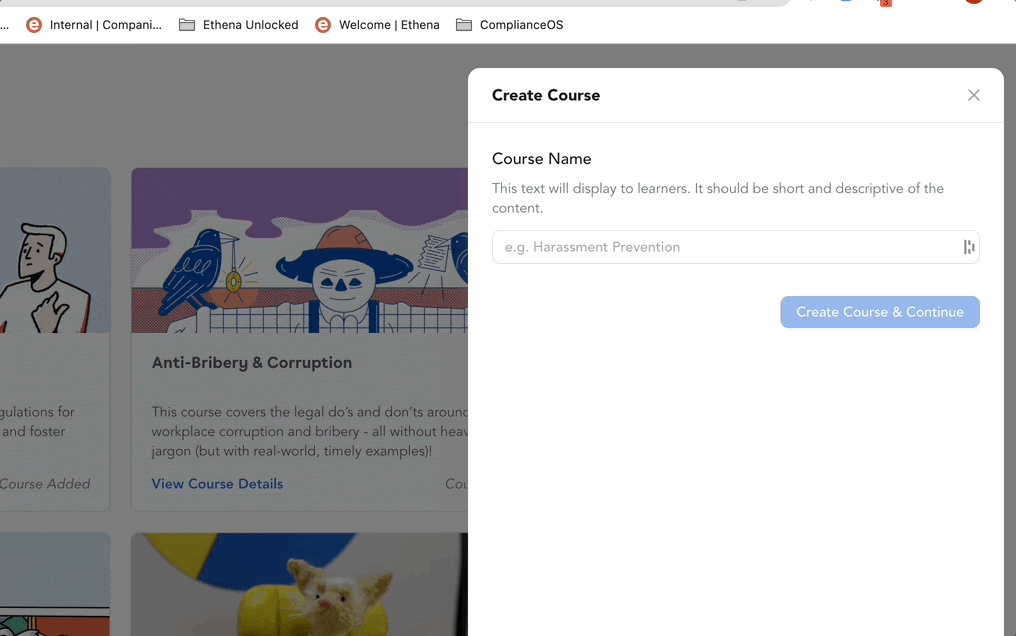Open the Welcome | Ethena bookmark
This screenshot has width=1016, height=636.
pos(377,25)
